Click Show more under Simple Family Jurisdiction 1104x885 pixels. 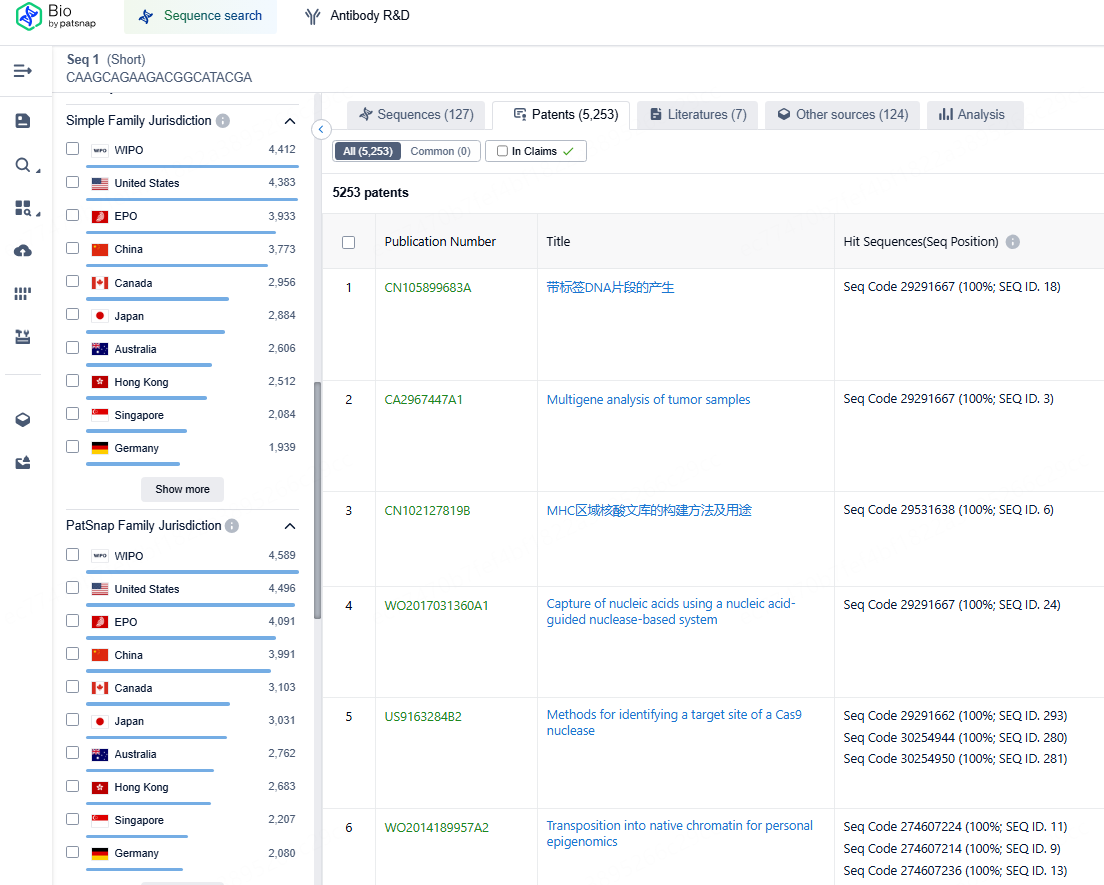[x=182, y=489]
